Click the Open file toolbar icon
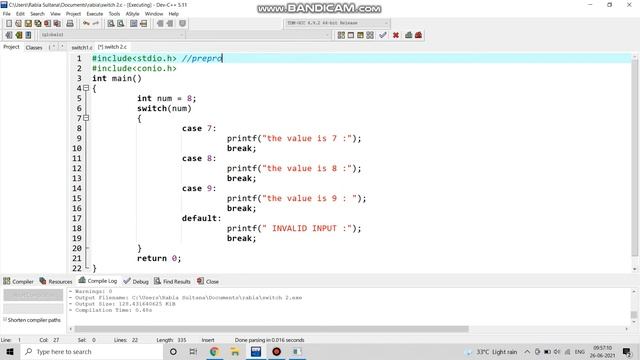 18,24
